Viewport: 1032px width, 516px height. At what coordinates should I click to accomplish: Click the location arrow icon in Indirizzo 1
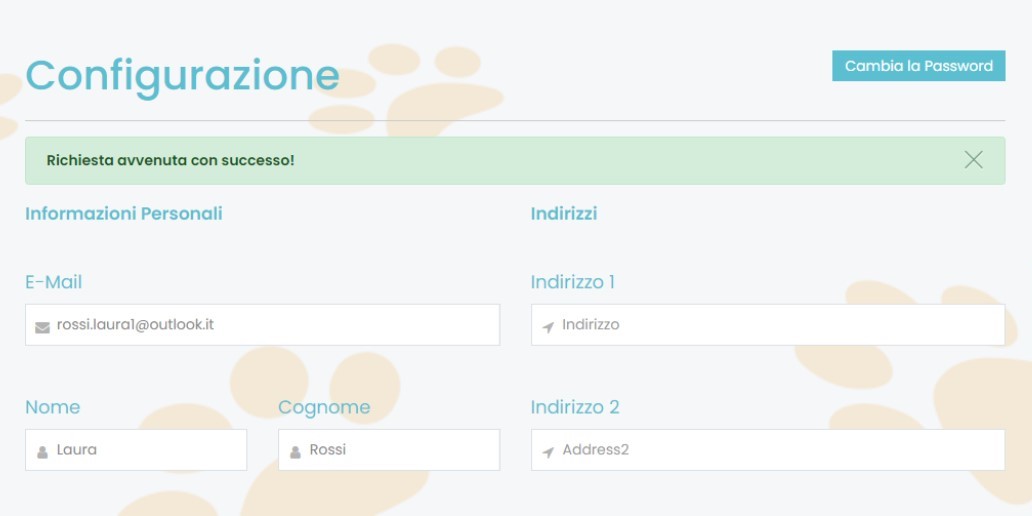click(x=548, y=327)
